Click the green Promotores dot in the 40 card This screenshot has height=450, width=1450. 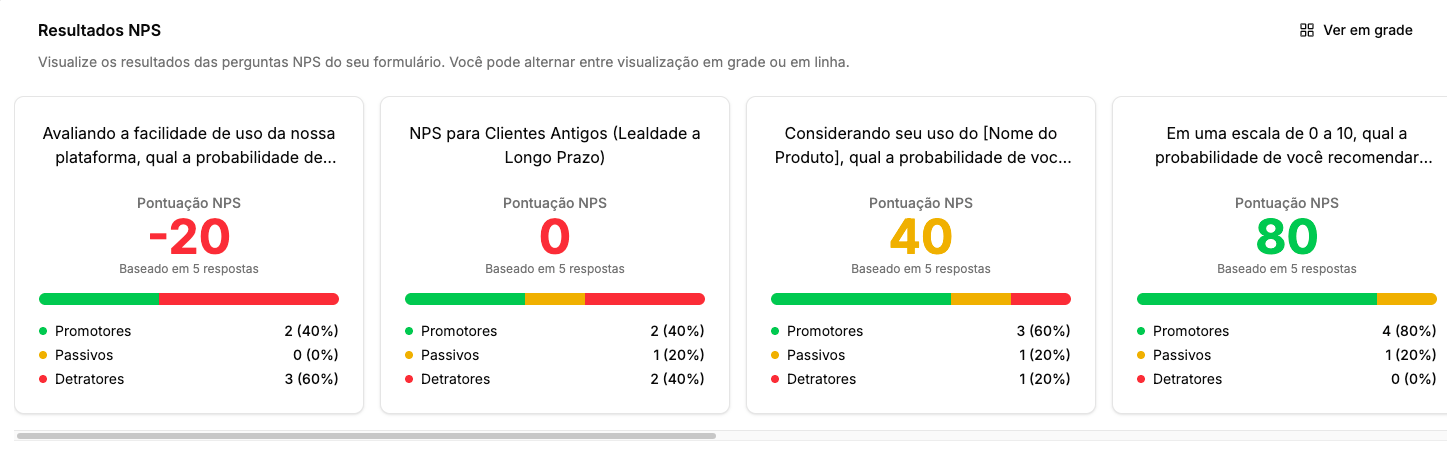pyautogui.click(x=775, y=331)
